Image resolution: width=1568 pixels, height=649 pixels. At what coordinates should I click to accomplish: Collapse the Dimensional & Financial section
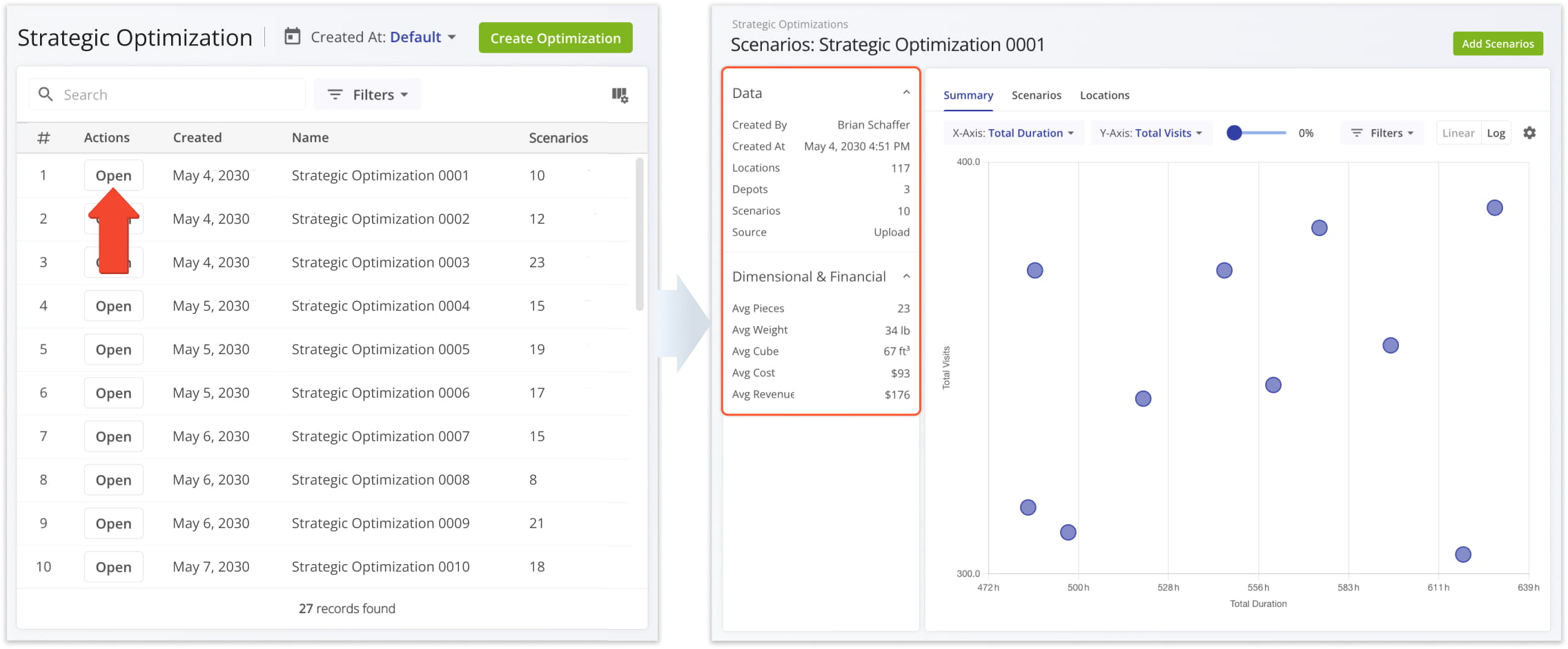tap(906, 276)
